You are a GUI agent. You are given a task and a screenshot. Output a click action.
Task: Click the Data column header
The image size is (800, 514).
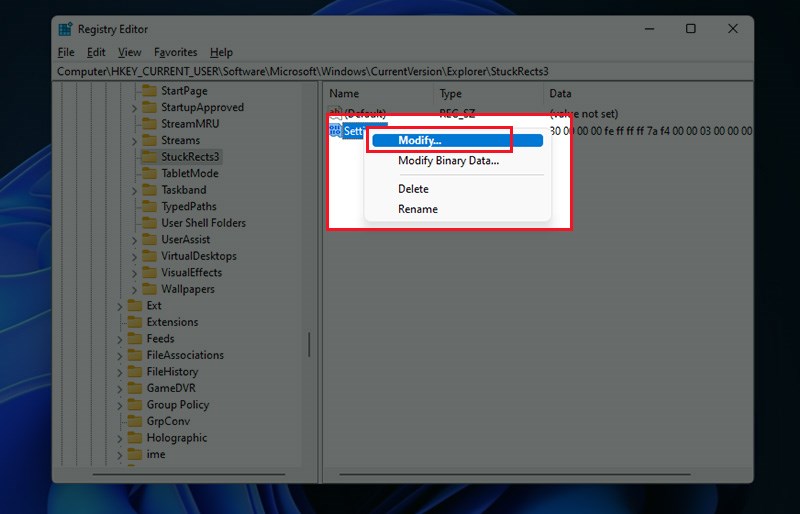point(648,93)
